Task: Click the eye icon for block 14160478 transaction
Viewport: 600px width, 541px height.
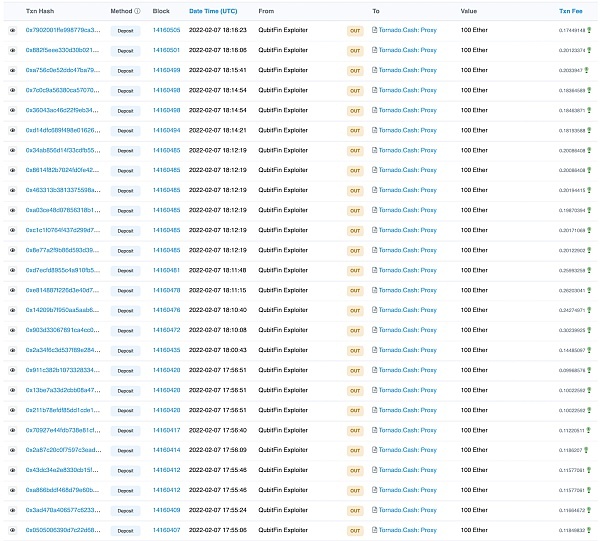Action: click(13, 290)
